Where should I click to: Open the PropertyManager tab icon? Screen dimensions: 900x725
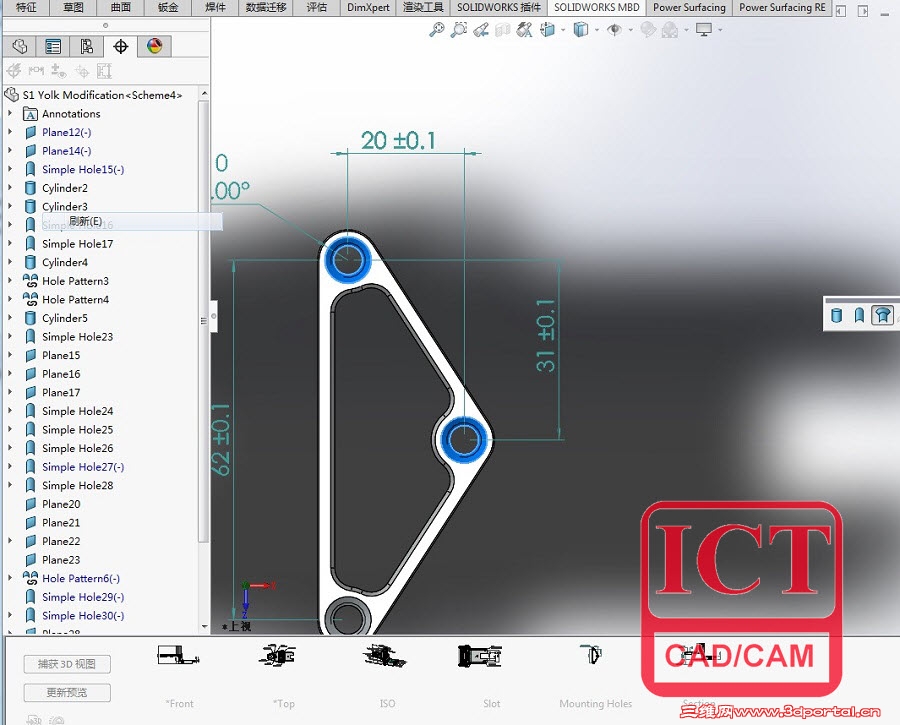point(53,46)
